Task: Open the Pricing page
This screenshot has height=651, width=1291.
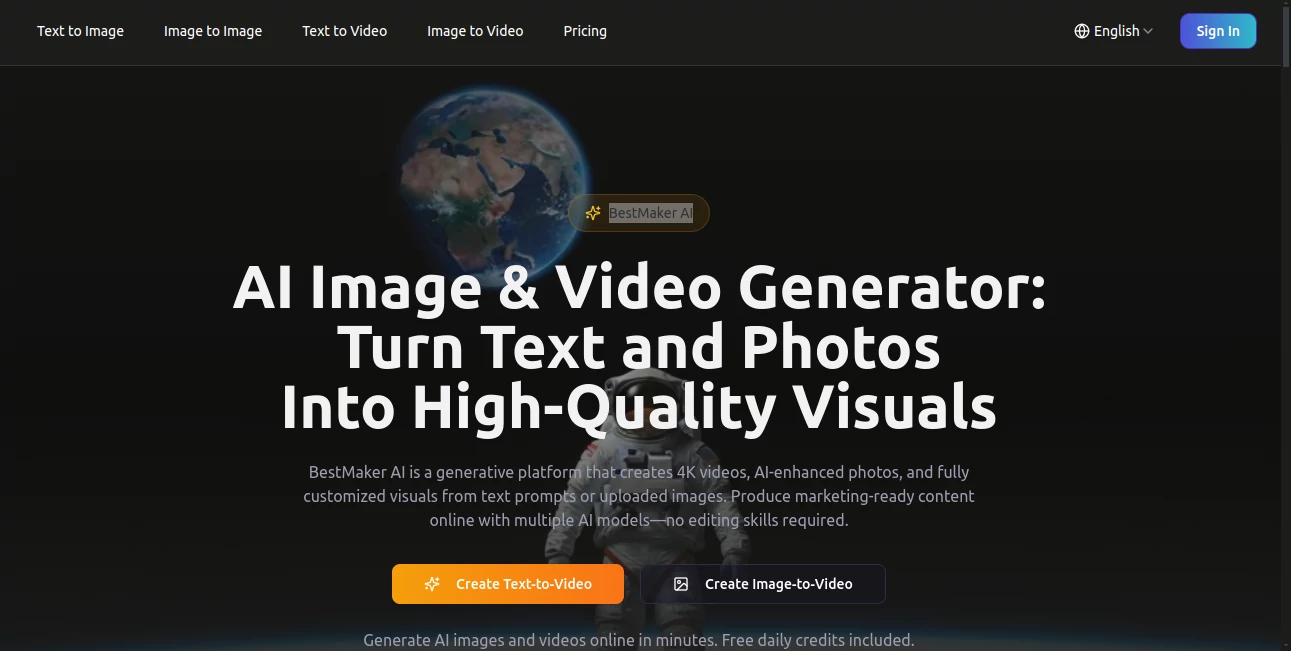Action: coord(585,31)
